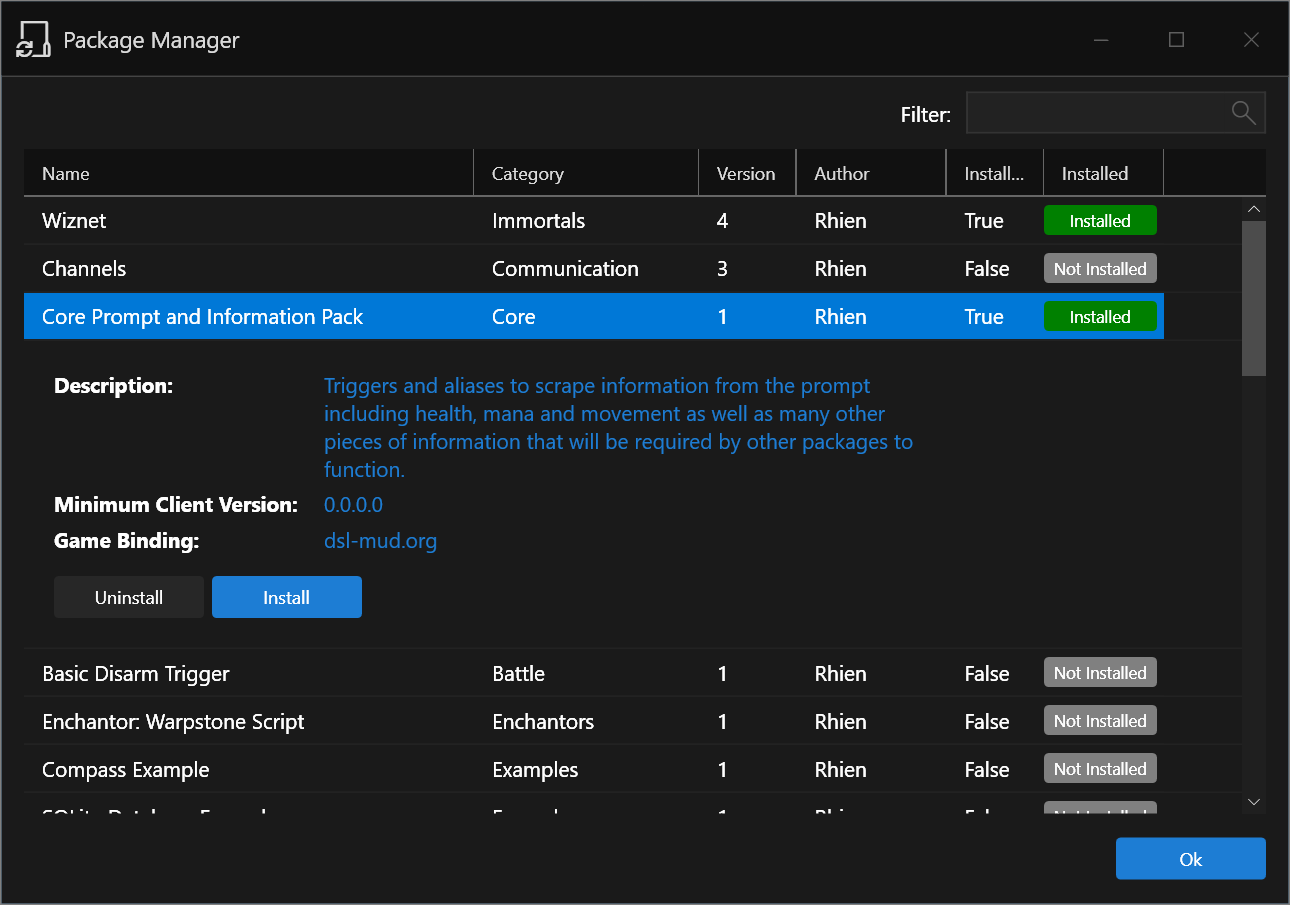The width and height of the screenshot is (1290, 905).
Task: Expand the Enchantor: Warpstone Script row
Action: point(632,721)
